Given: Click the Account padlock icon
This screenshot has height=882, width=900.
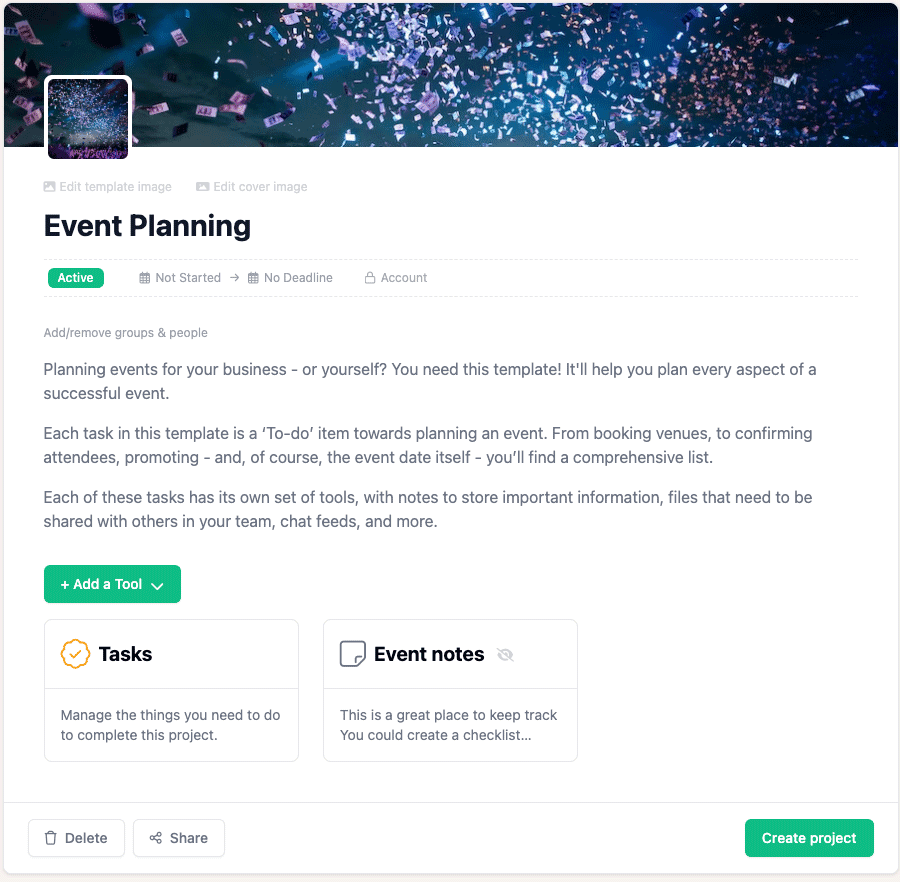Looking at the screenshot, I should coord(370,277).
